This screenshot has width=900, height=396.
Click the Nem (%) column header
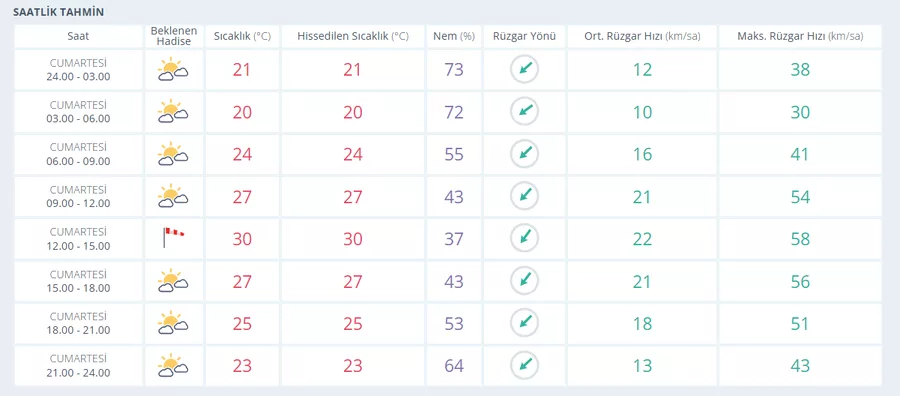coord(453,36)
